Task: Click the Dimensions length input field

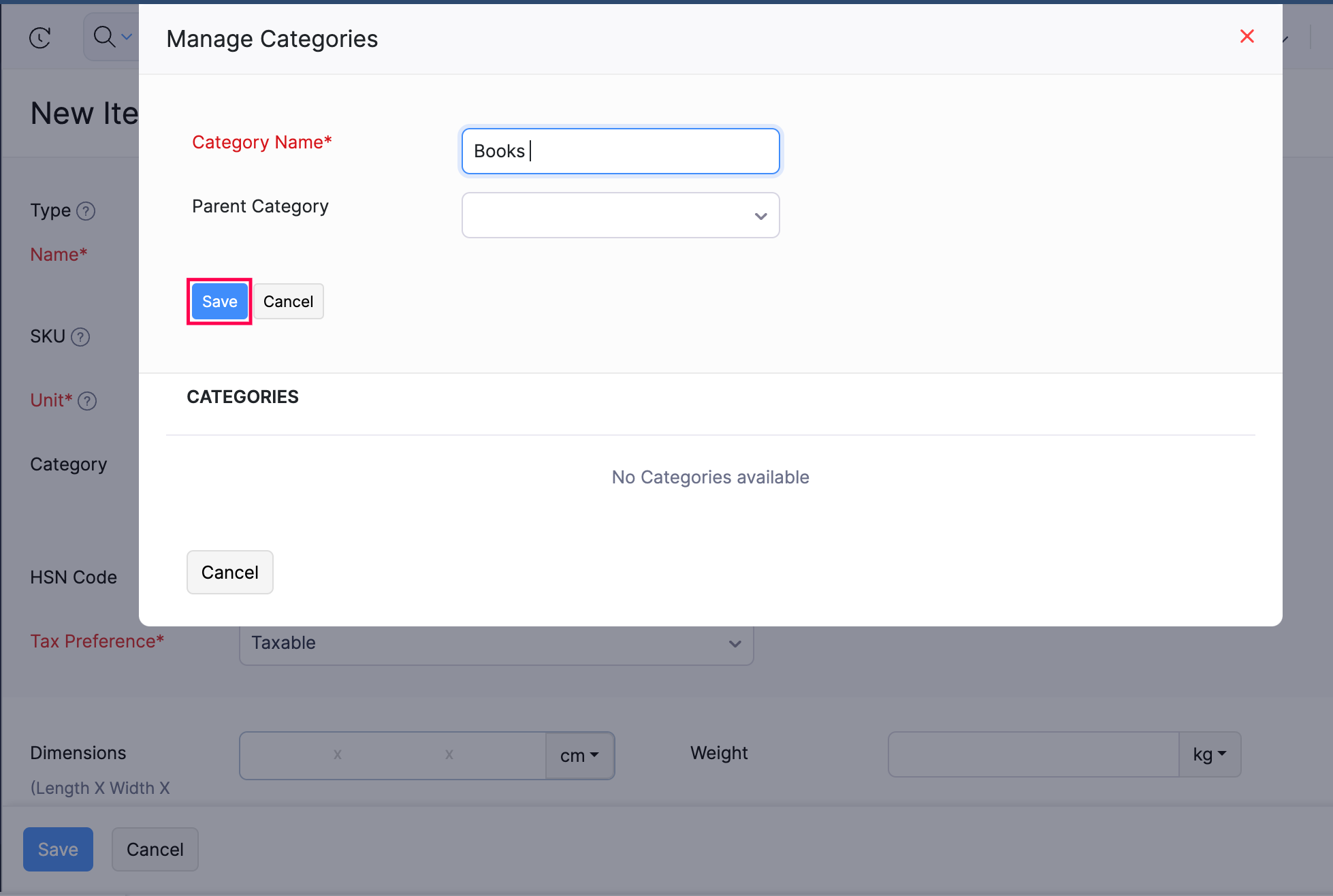Action: point(286,755)
